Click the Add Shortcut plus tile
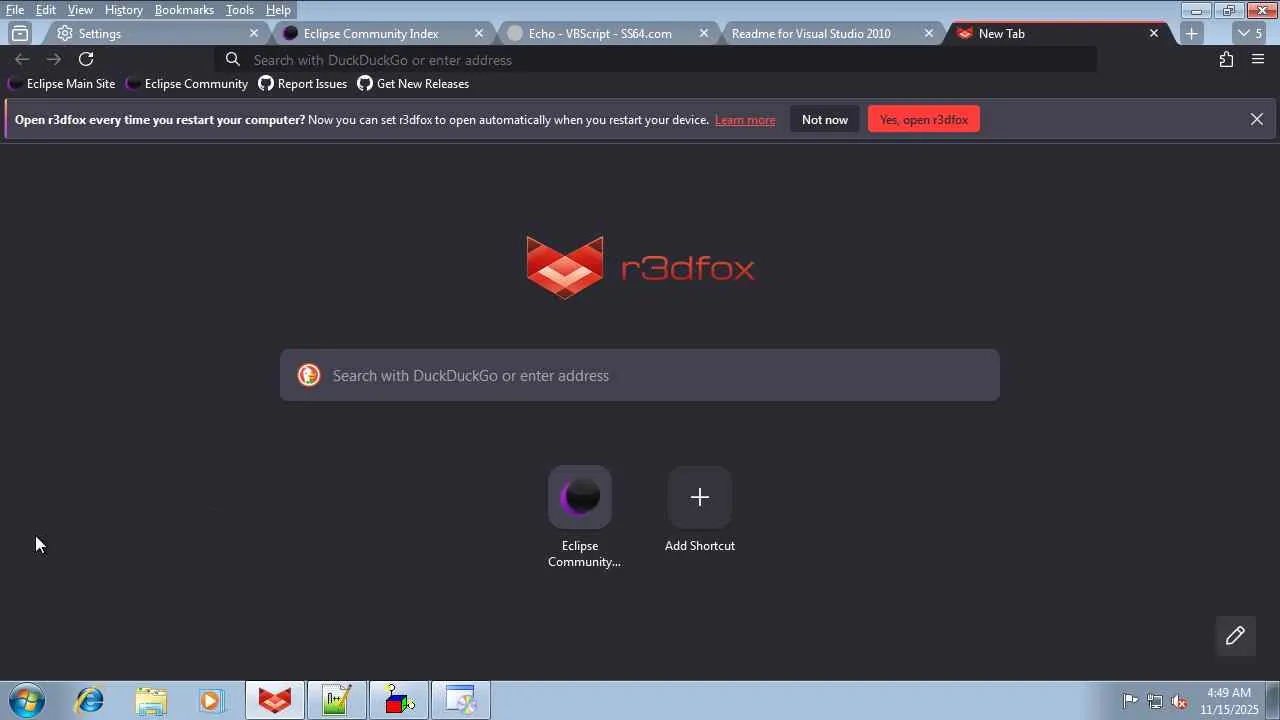Viewport: 1280px width, 720px height. (700, 497)
